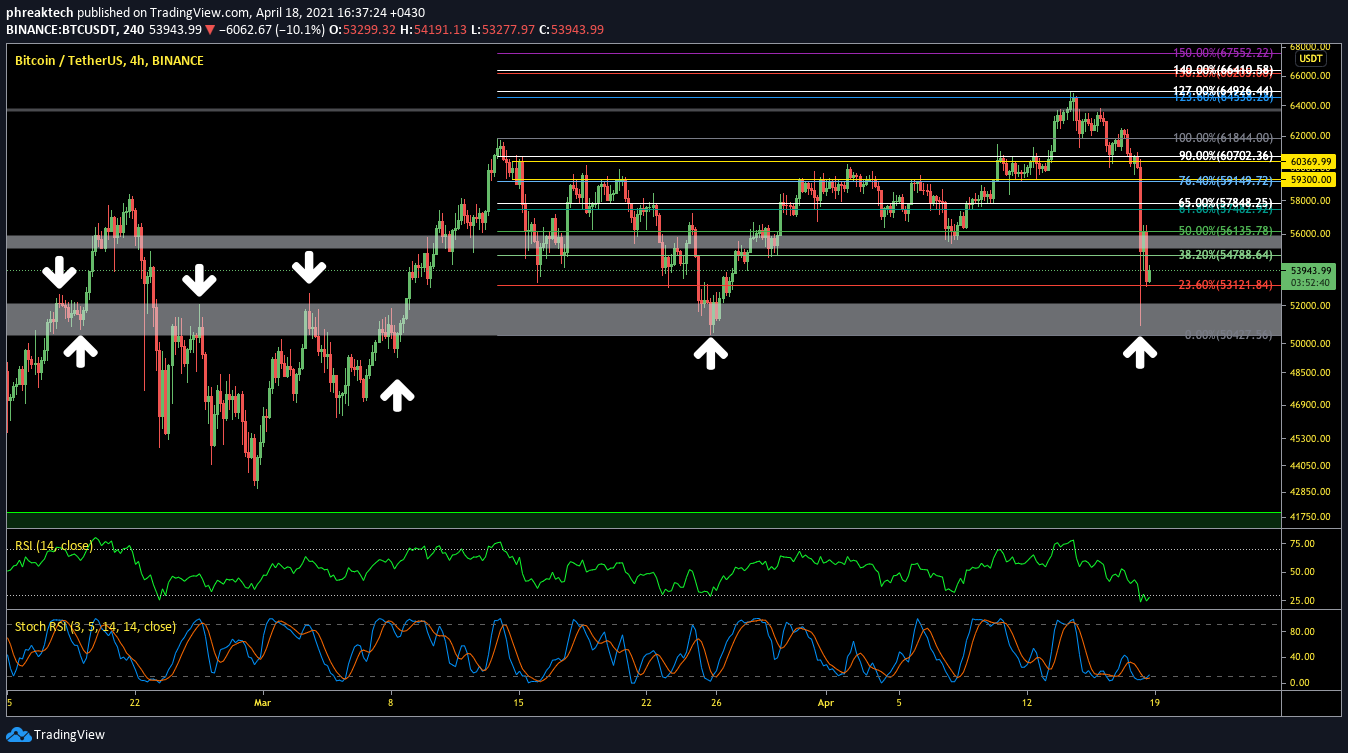Click the RSI 25.00 axis label
The width and height of the screenshot is (1348, 753).
click(1302, 601)
